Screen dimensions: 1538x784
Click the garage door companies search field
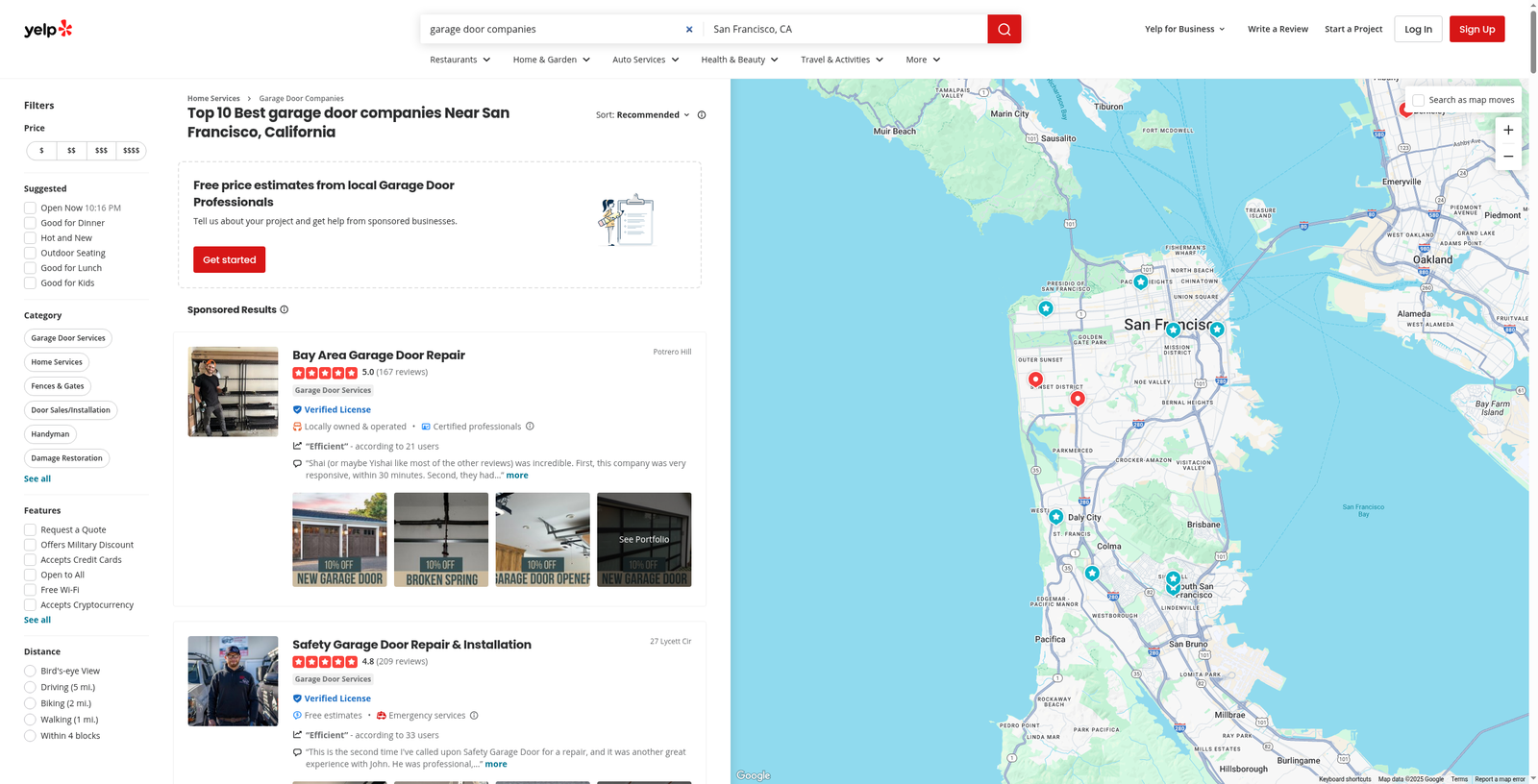tap(555, 29)
